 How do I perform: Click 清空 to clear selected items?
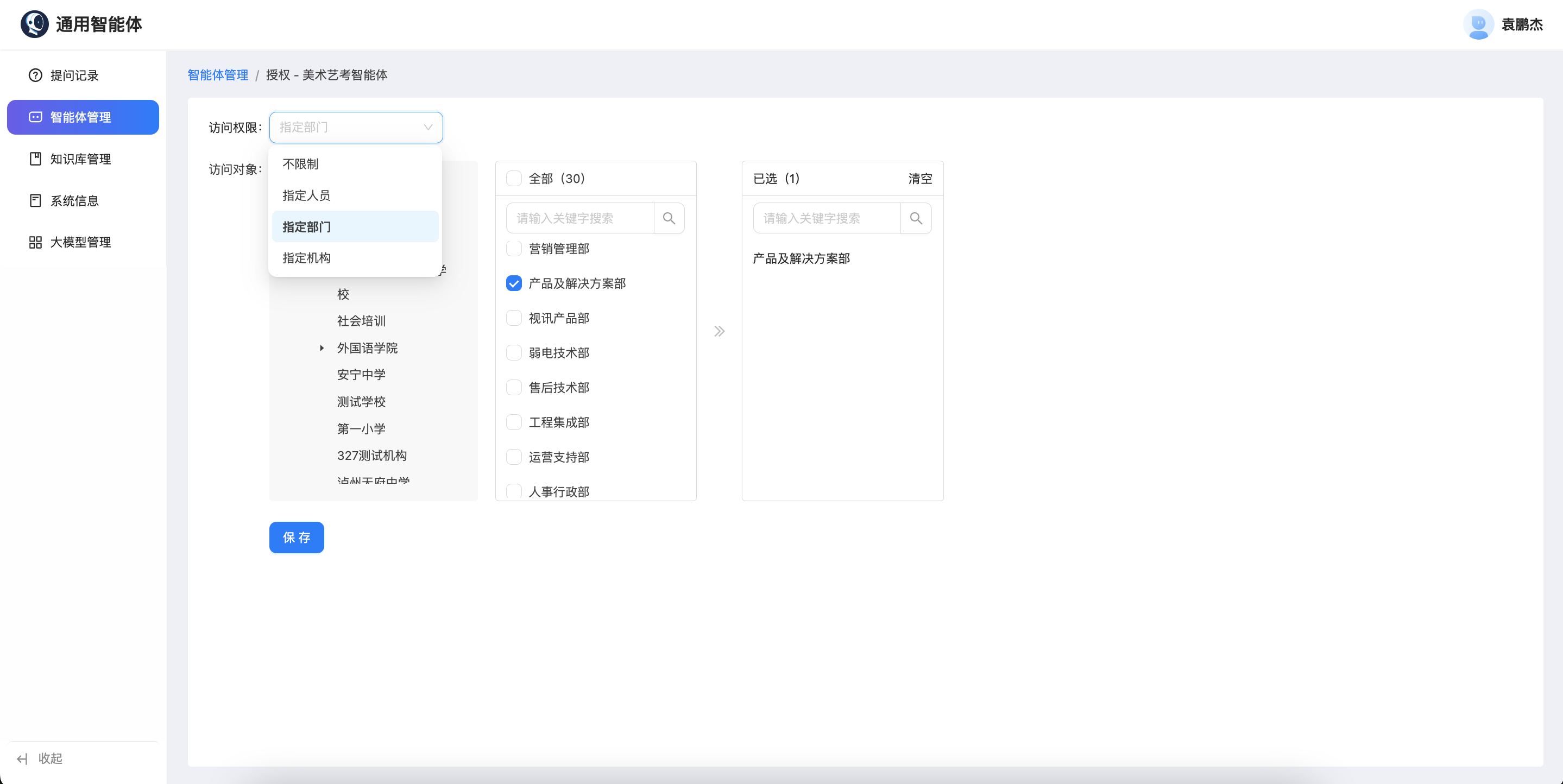click(919, 179)
